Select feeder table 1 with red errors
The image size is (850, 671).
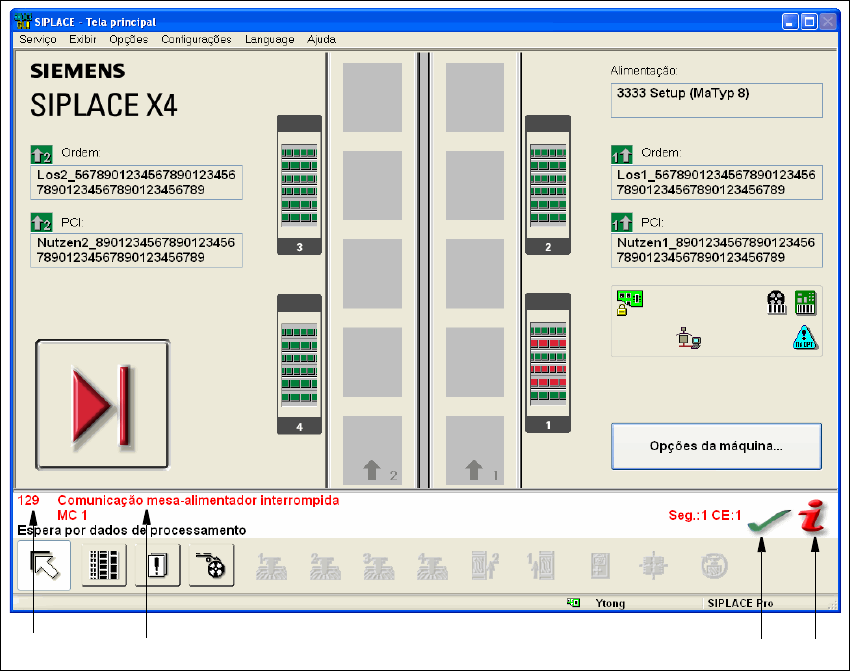pyautogui.click(x=548, y=363)
